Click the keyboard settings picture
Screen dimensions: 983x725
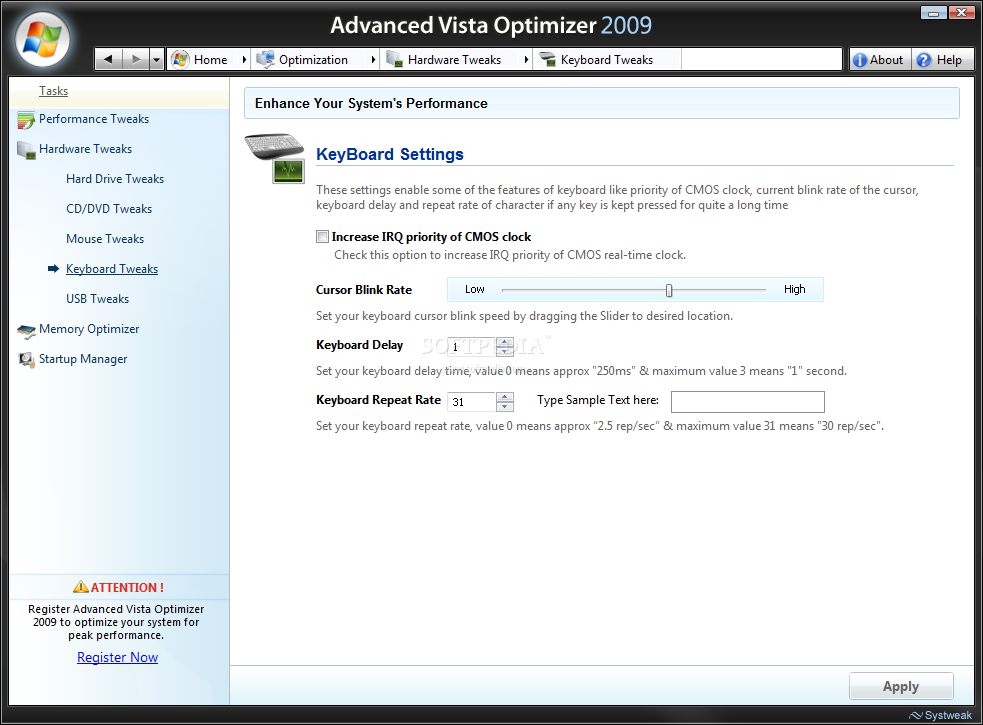click(x=276, y=157)
